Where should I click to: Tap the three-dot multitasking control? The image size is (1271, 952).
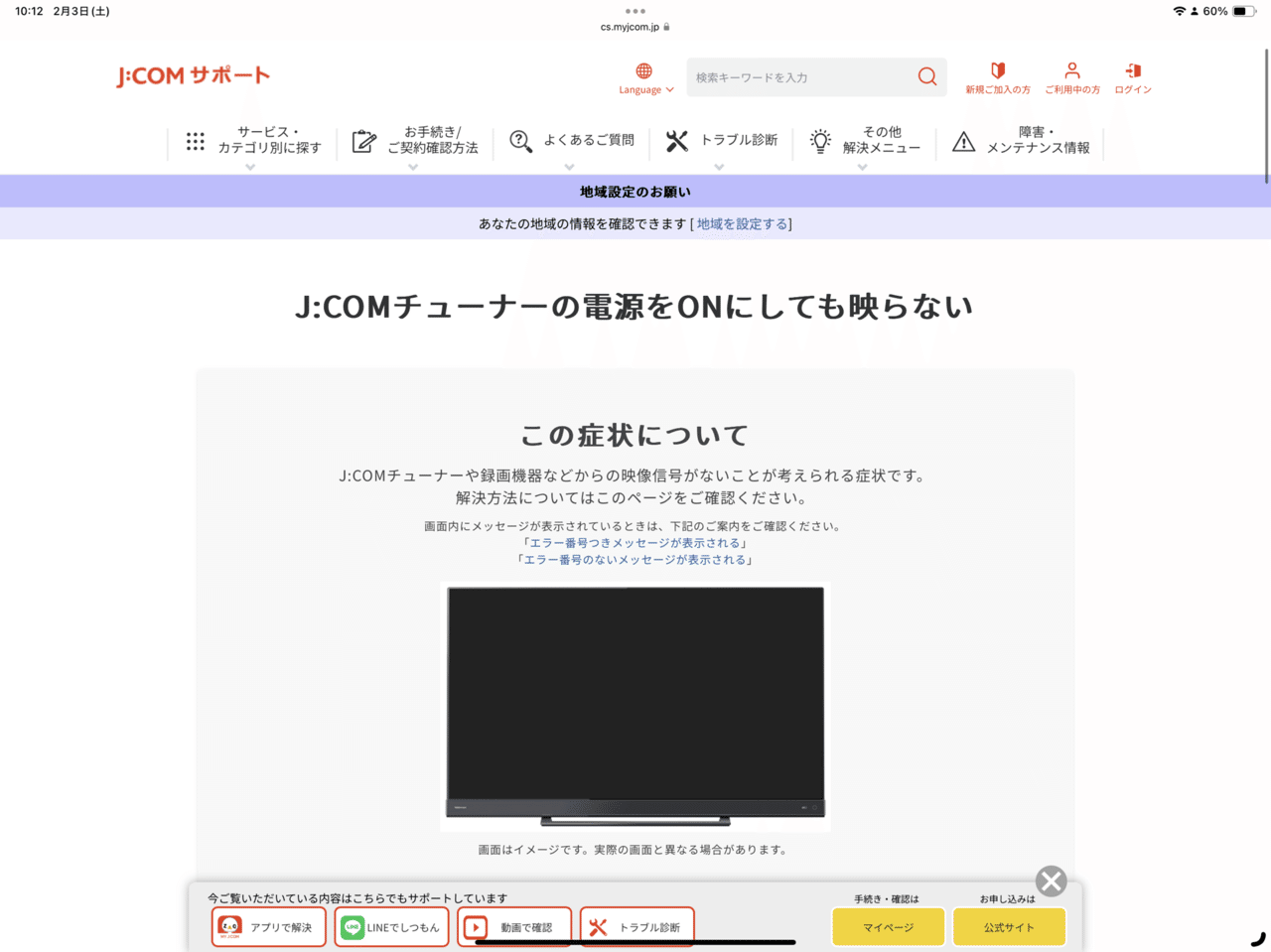coord(635,11)
